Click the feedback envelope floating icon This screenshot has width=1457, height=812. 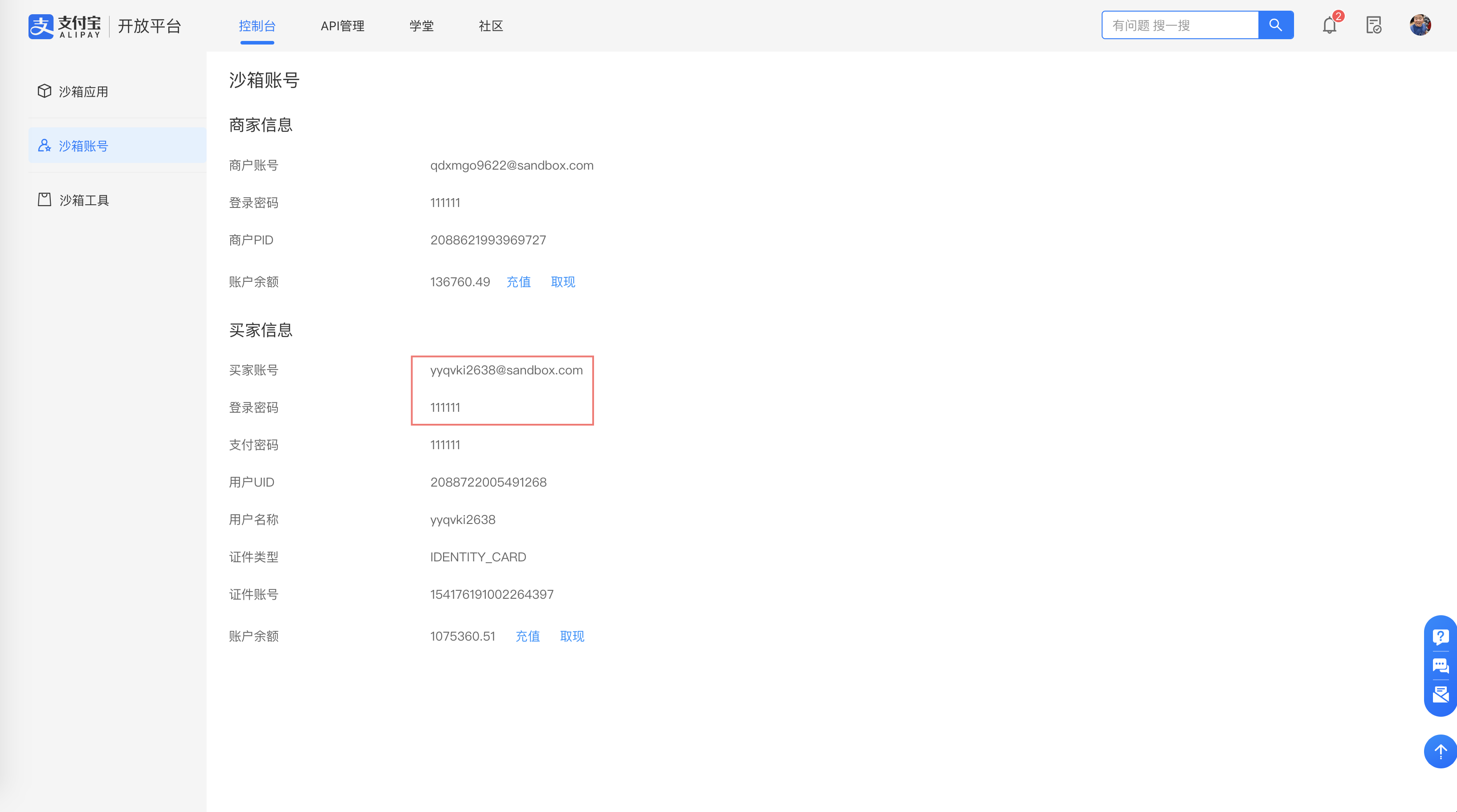pyautogui.click(x=1440, y=694)
